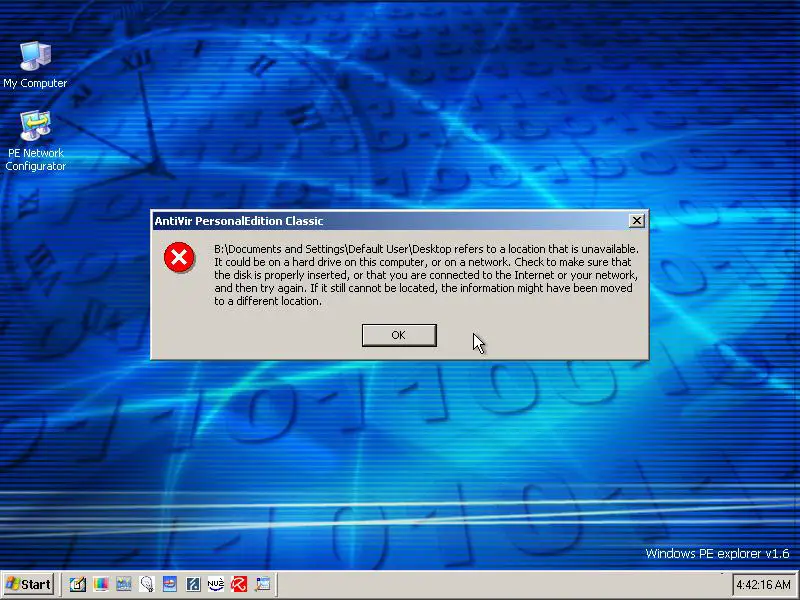The image size is (800, 600).
Task: Click the red error icon in the dialog
Action: pos(179,257)
